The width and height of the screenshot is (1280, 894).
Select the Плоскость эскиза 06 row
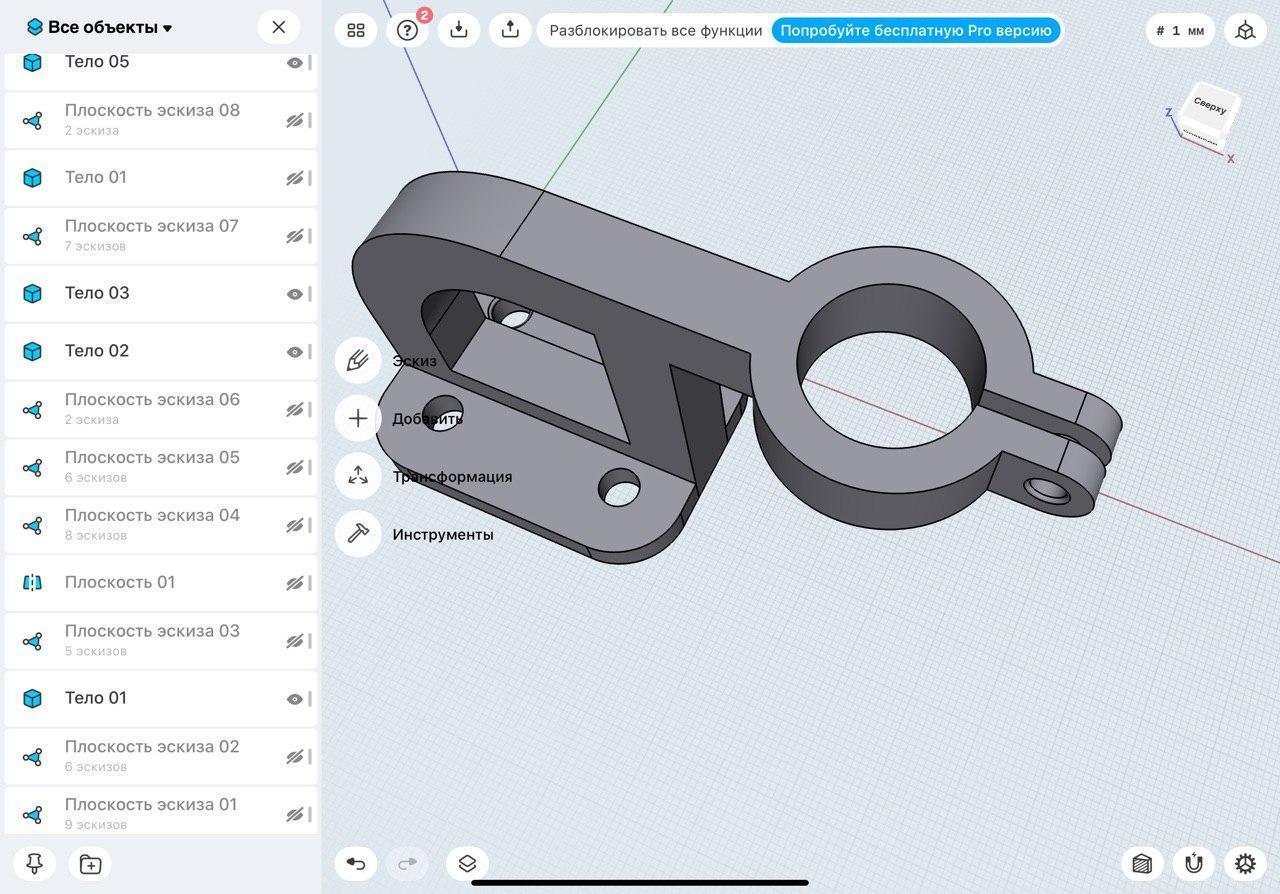161,409
